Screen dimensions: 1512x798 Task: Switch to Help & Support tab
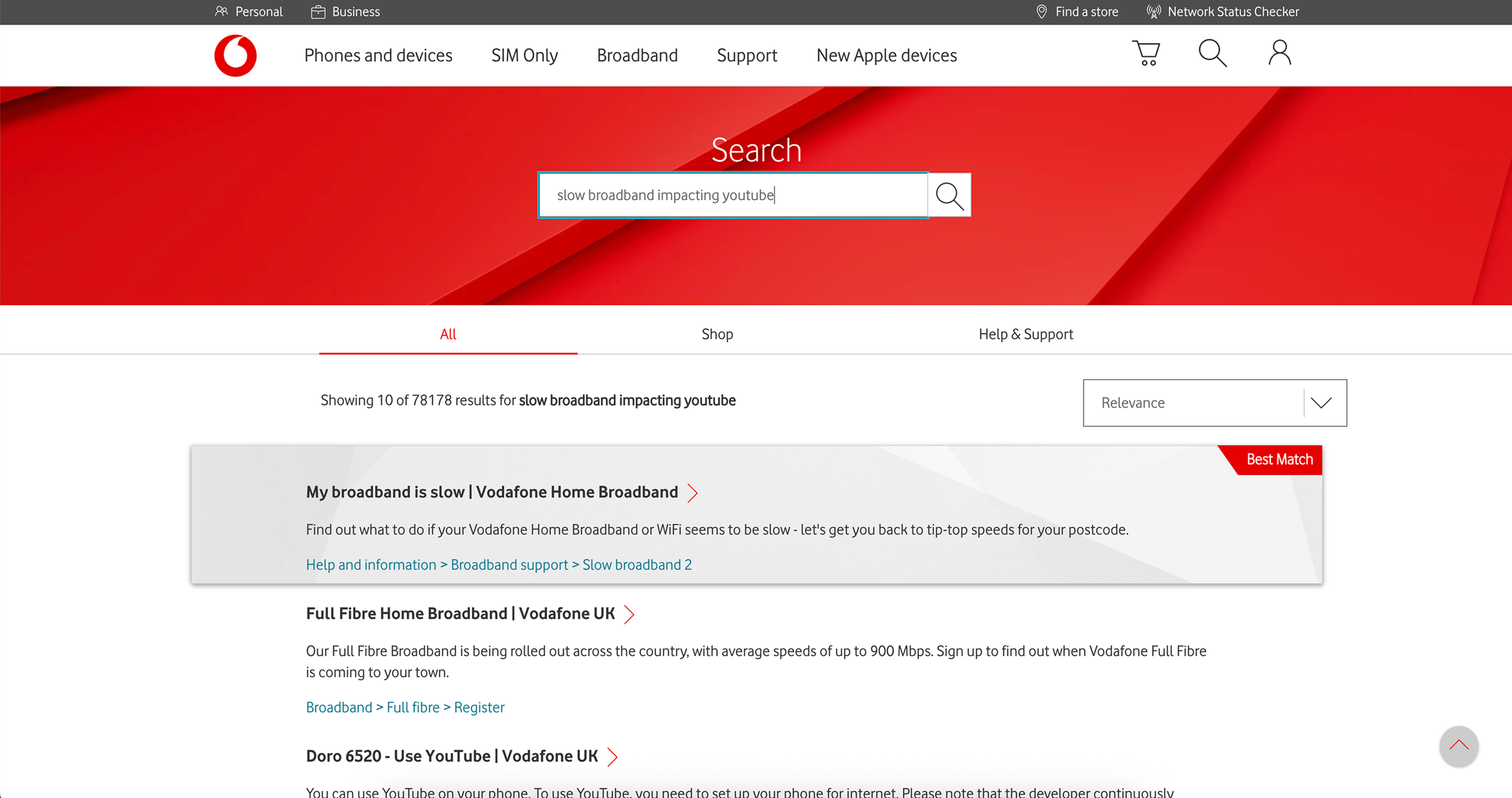tap(1026, 334)
